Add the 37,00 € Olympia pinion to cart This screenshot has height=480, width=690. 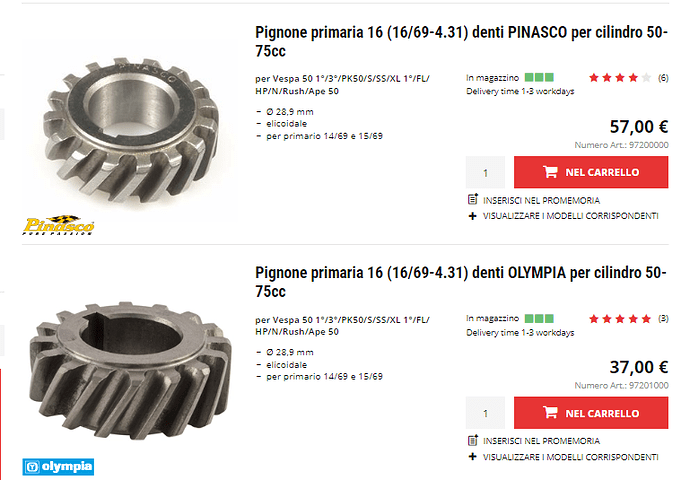[591, 412]
